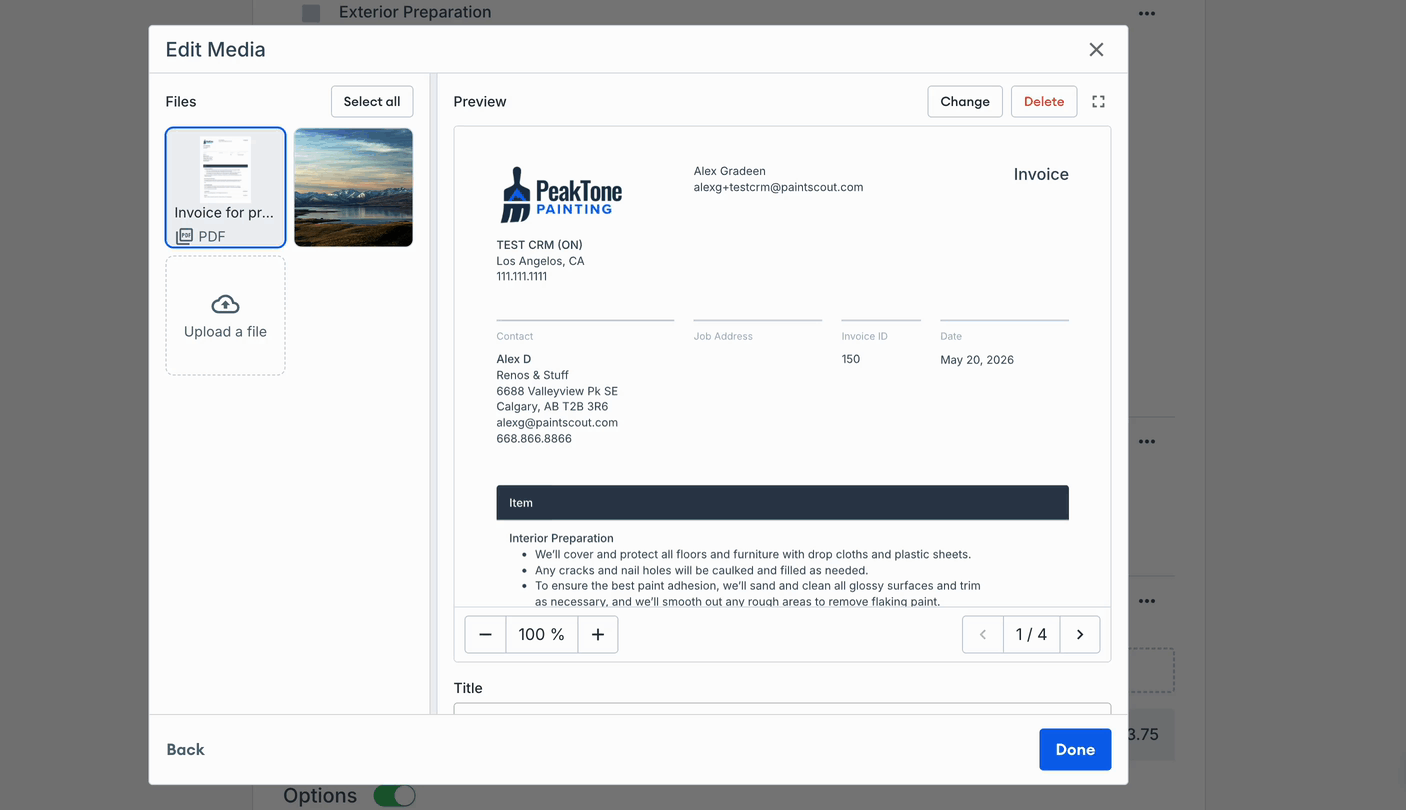Click into the Title input field
The height and width of the screenshot is (810, 1406).
(782, 708)
